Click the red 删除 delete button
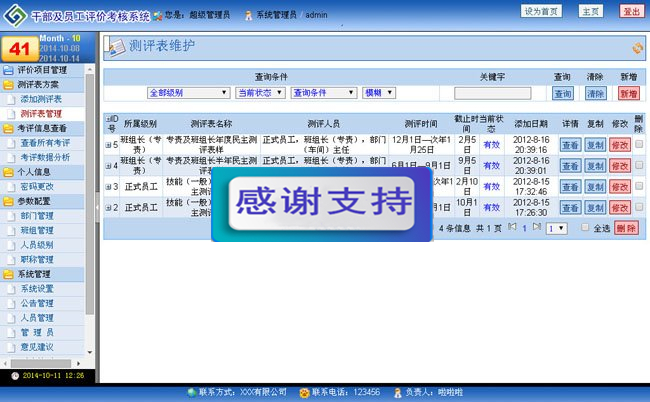The width and height of the screenshot is (650, 402). pos(626,228)
